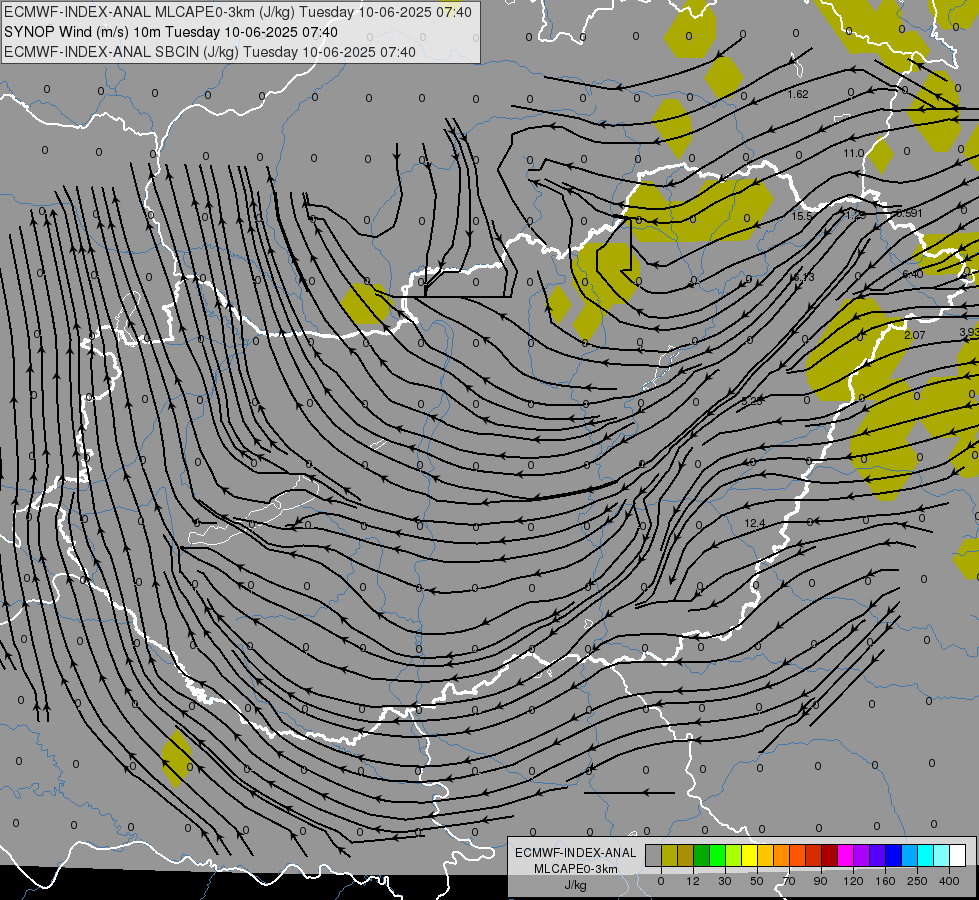This screenshot has height=900, width=979.
Task: Select the SYNOP Wind 10m header line
Action: [x=170, y=32]
